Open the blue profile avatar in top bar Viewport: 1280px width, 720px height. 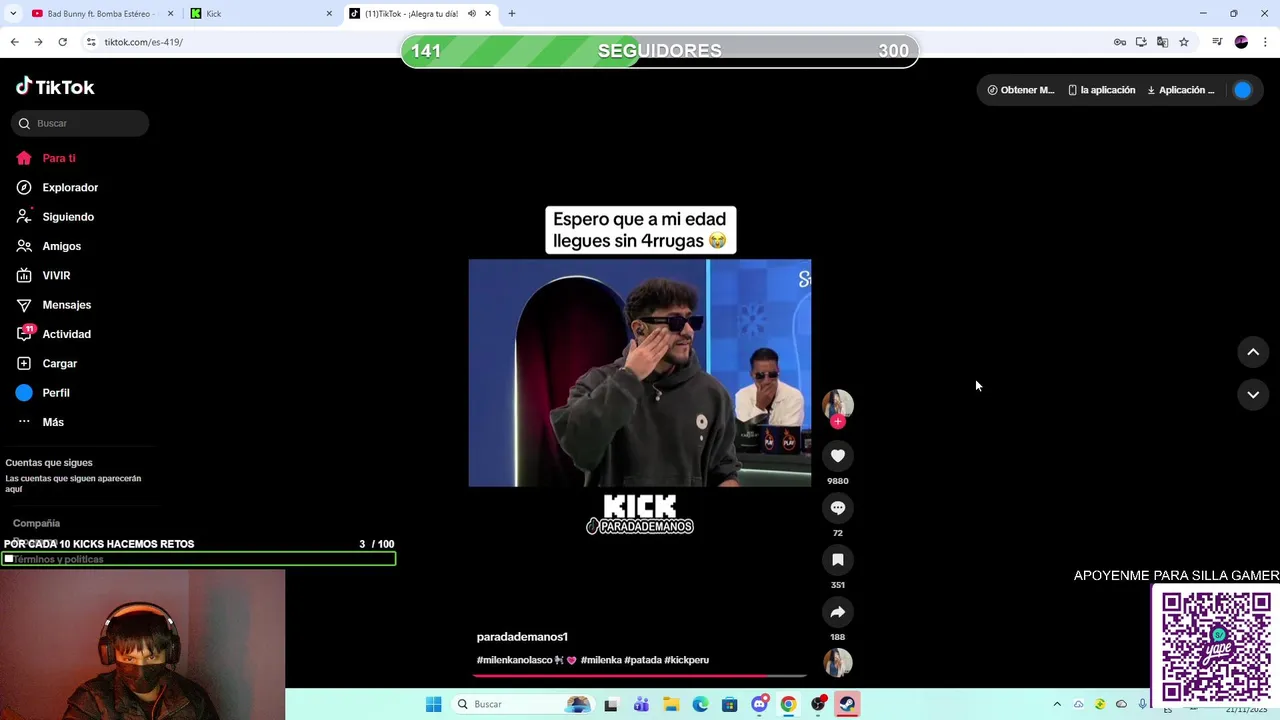(1242, 90)
